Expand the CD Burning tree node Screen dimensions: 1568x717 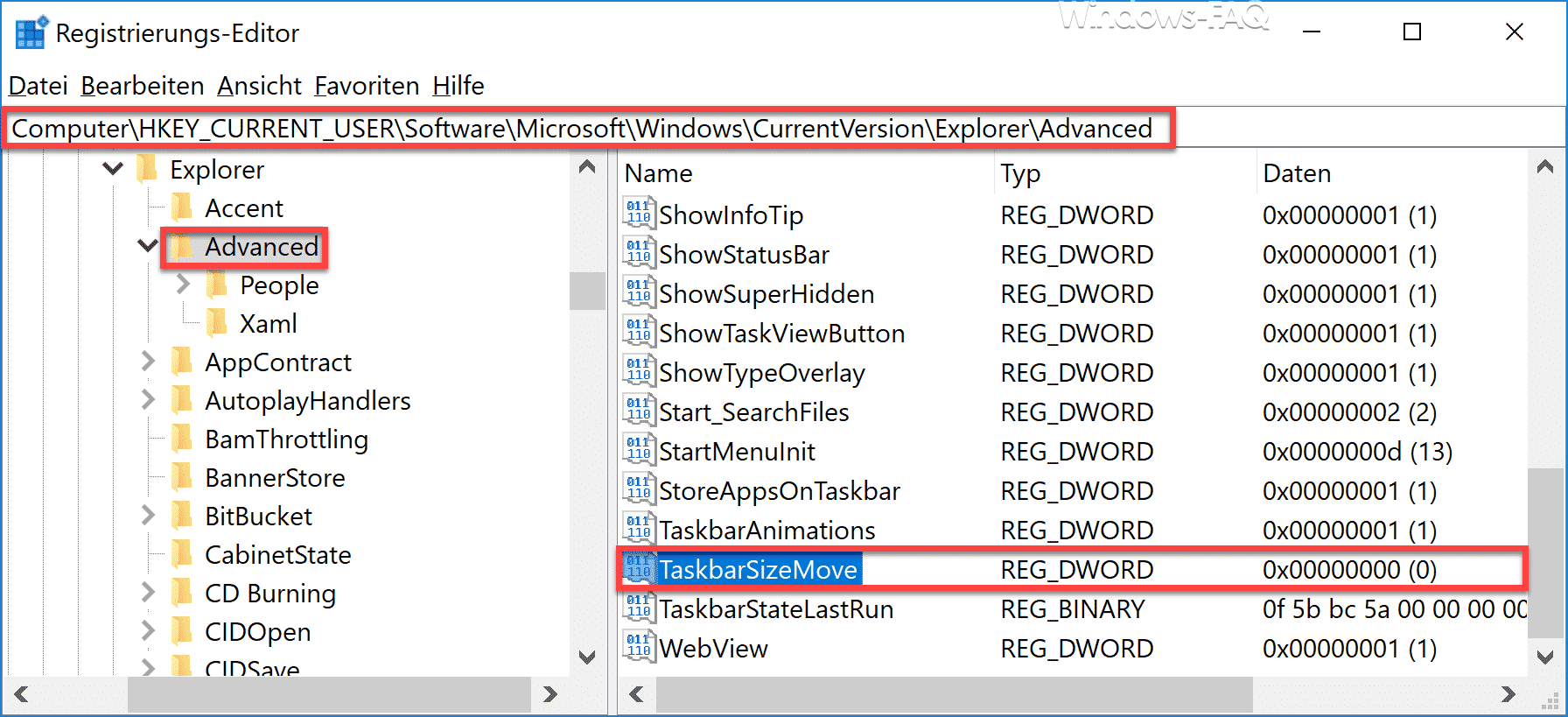pos(148,592)
